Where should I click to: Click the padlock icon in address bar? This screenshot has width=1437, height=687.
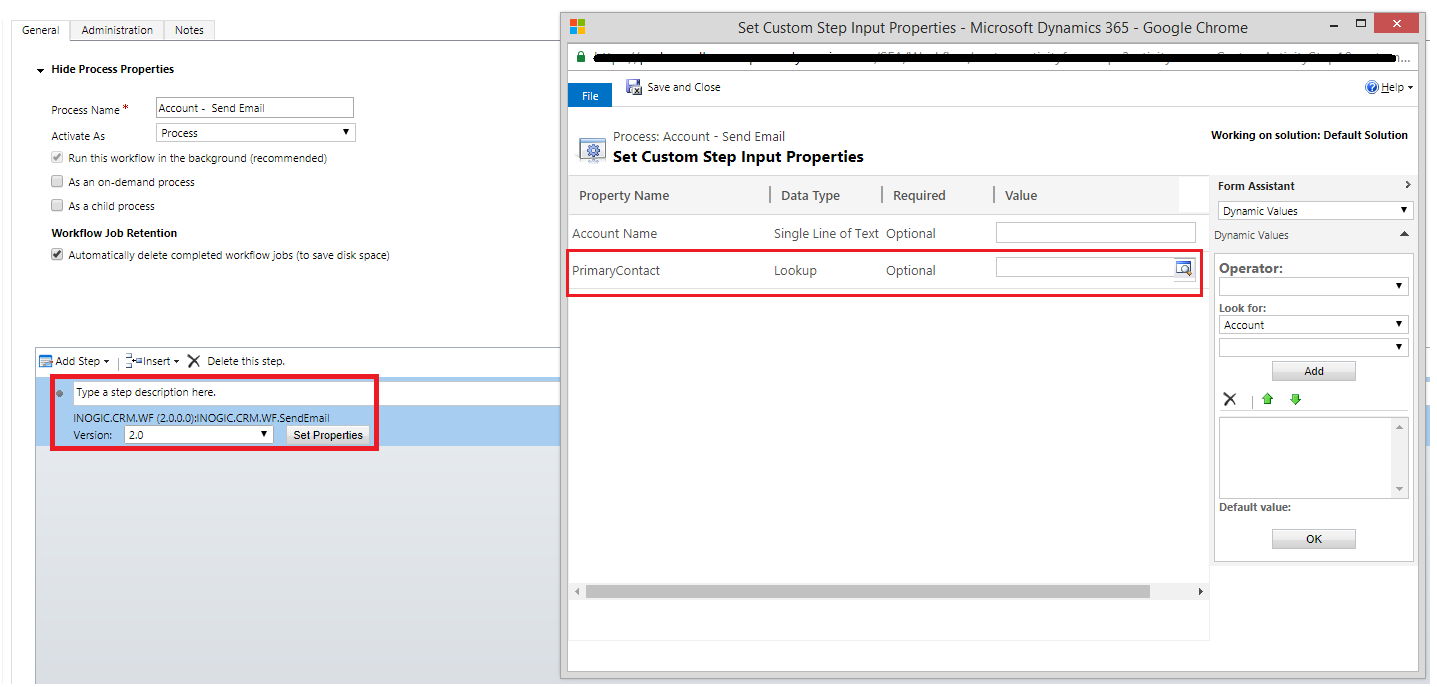[580, 57]
